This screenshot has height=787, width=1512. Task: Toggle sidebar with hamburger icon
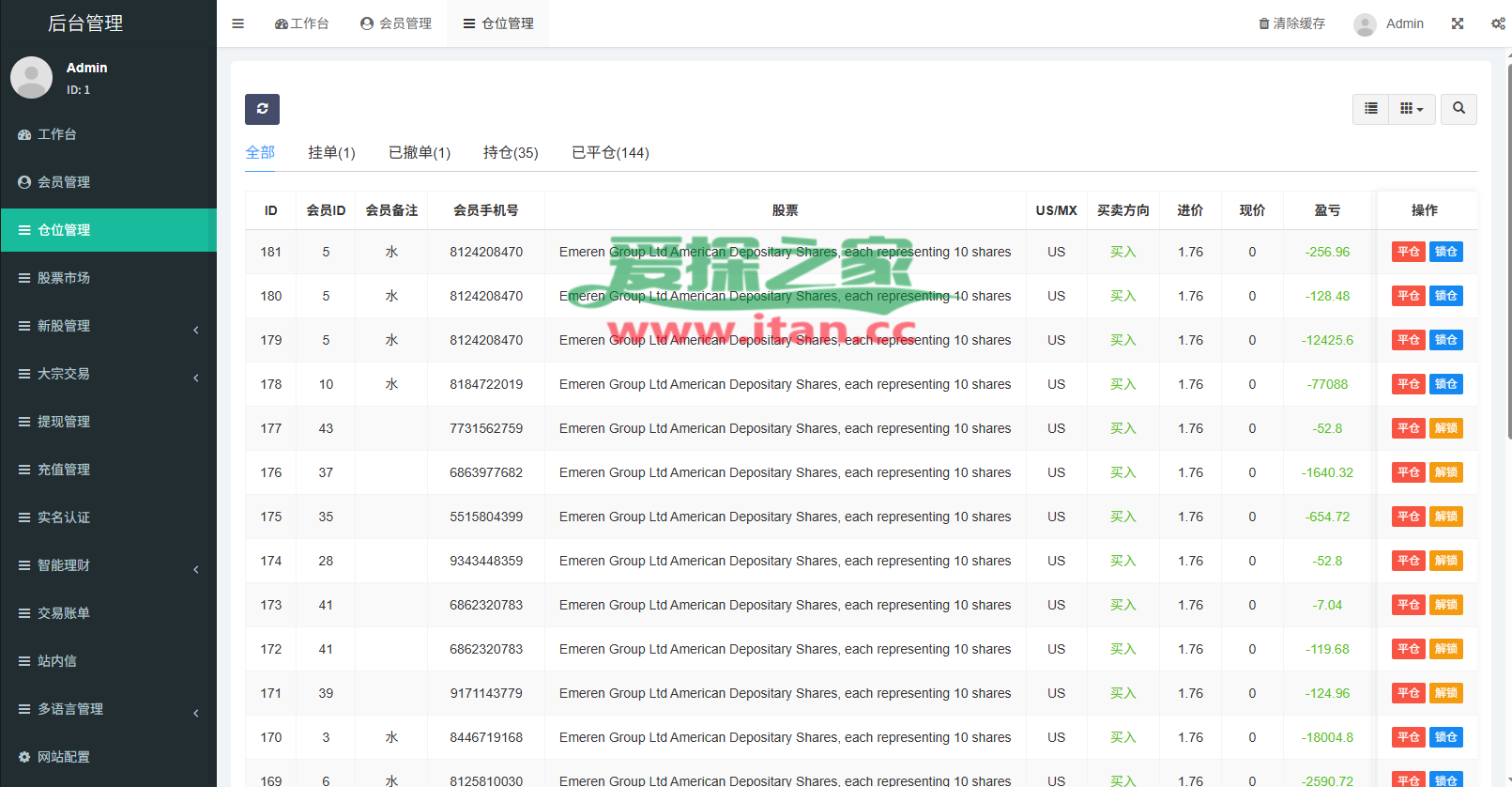(238, 23)
